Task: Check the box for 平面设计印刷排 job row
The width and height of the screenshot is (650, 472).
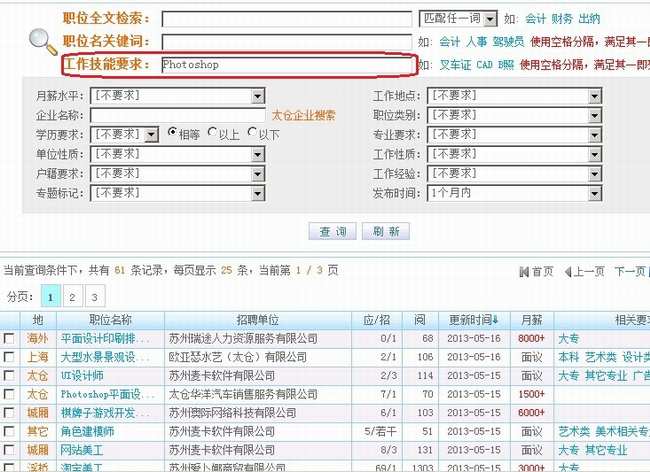Action: (x=9, y=339)
